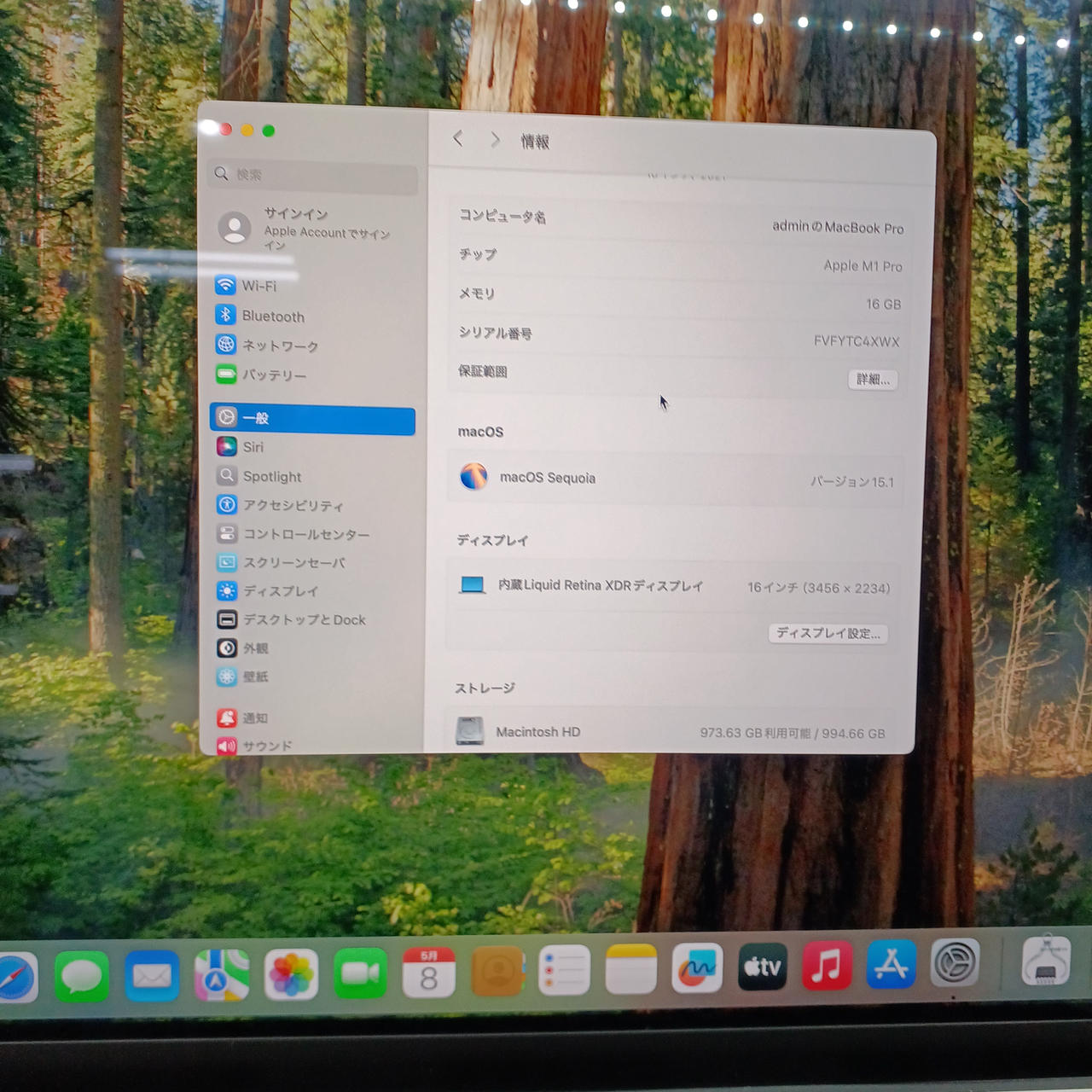Viewport: 1092px width, 1092px height.
Task: Open バッテリー settings
Action: click(x=273, y=375)
